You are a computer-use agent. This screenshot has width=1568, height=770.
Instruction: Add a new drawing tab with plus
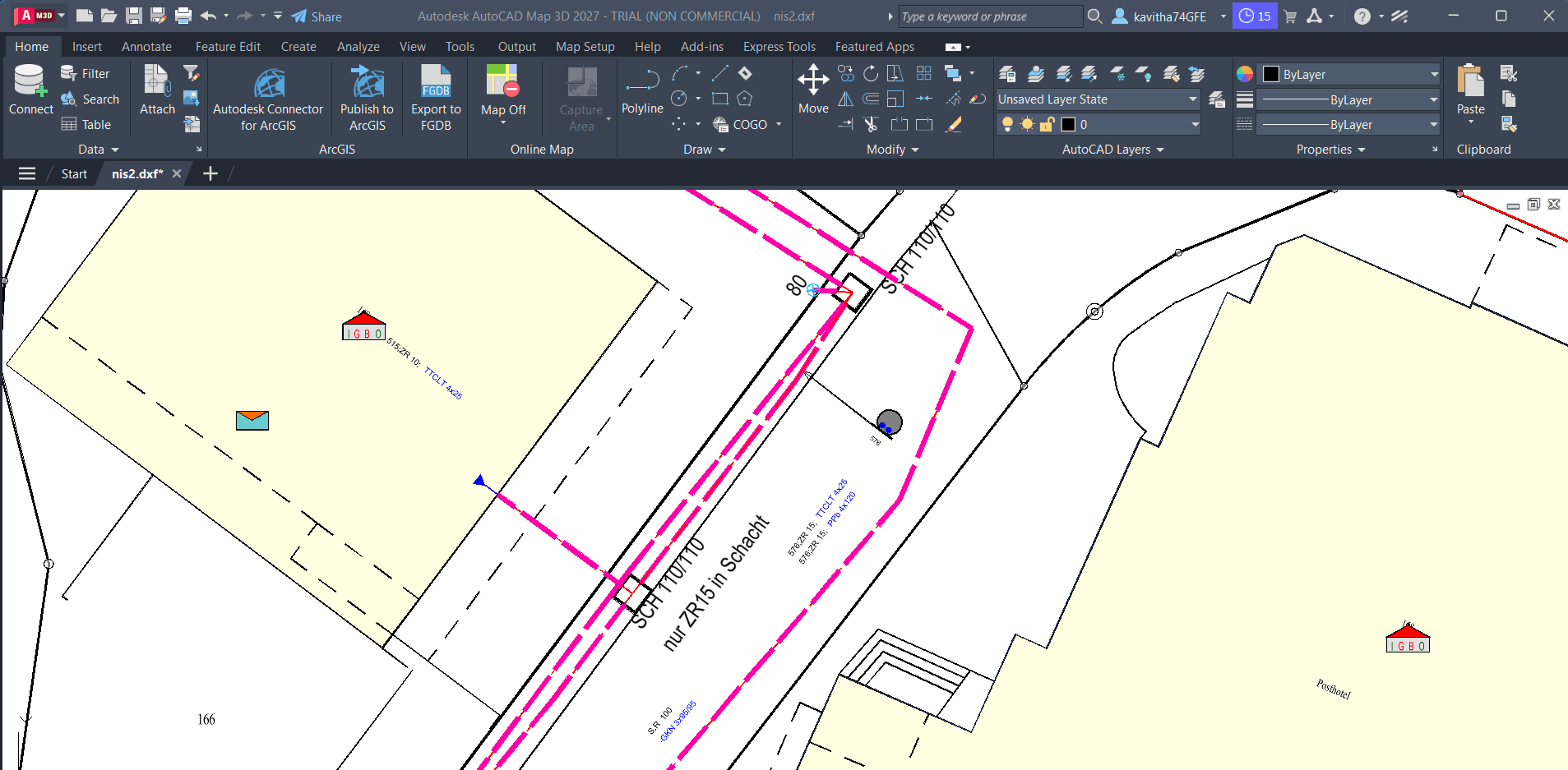click(x=210, y=173)
